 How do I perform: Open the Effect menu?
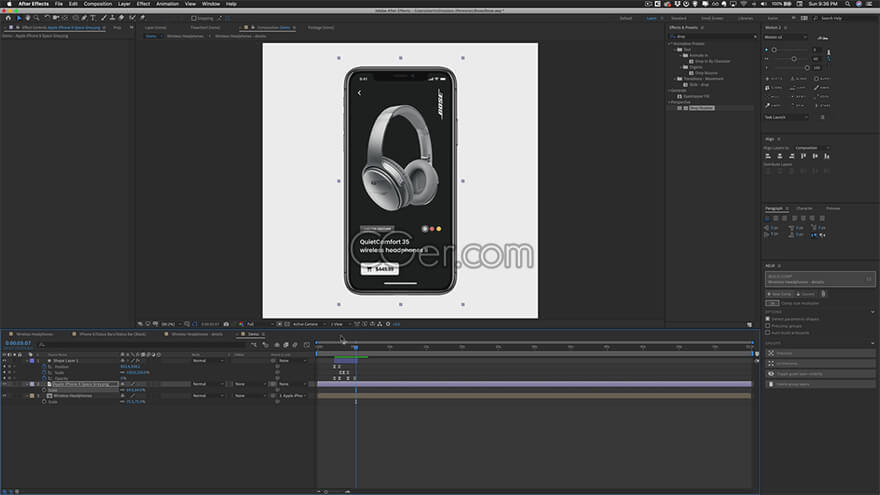click(143, 3)
